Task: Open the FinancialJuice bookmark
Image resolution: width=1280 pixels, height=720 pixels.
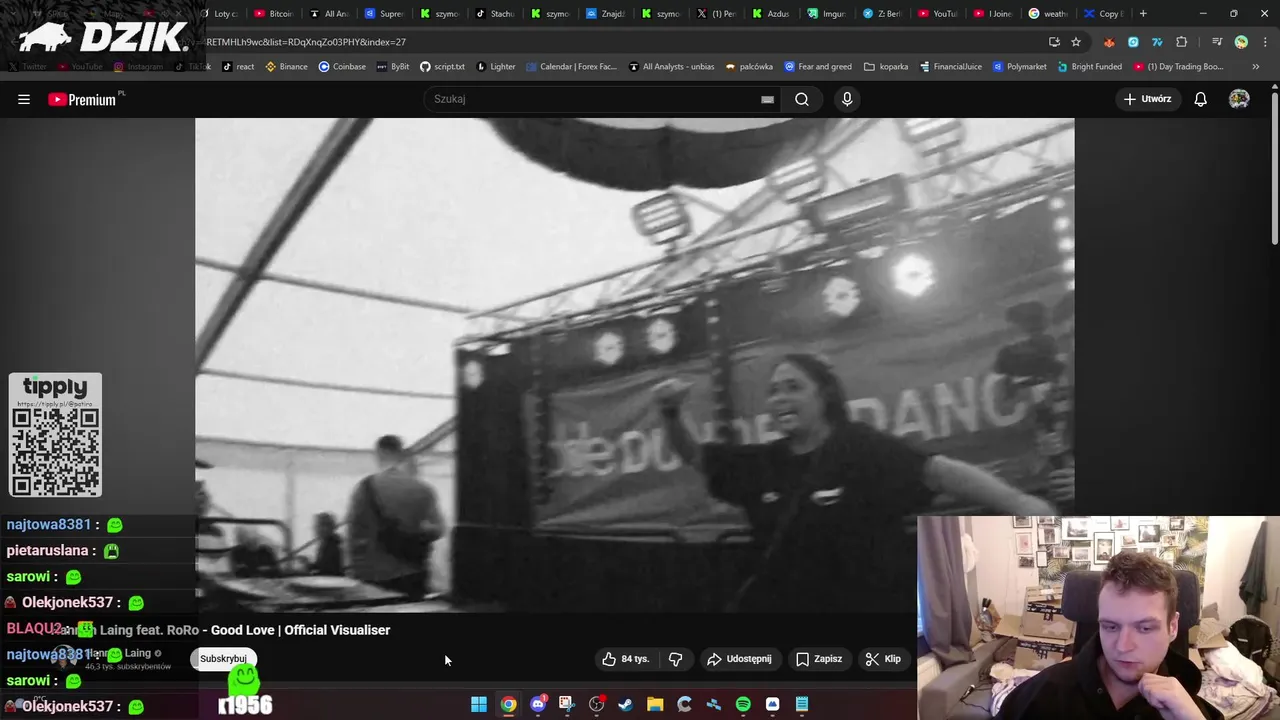Action: click(x=950, y=67)
